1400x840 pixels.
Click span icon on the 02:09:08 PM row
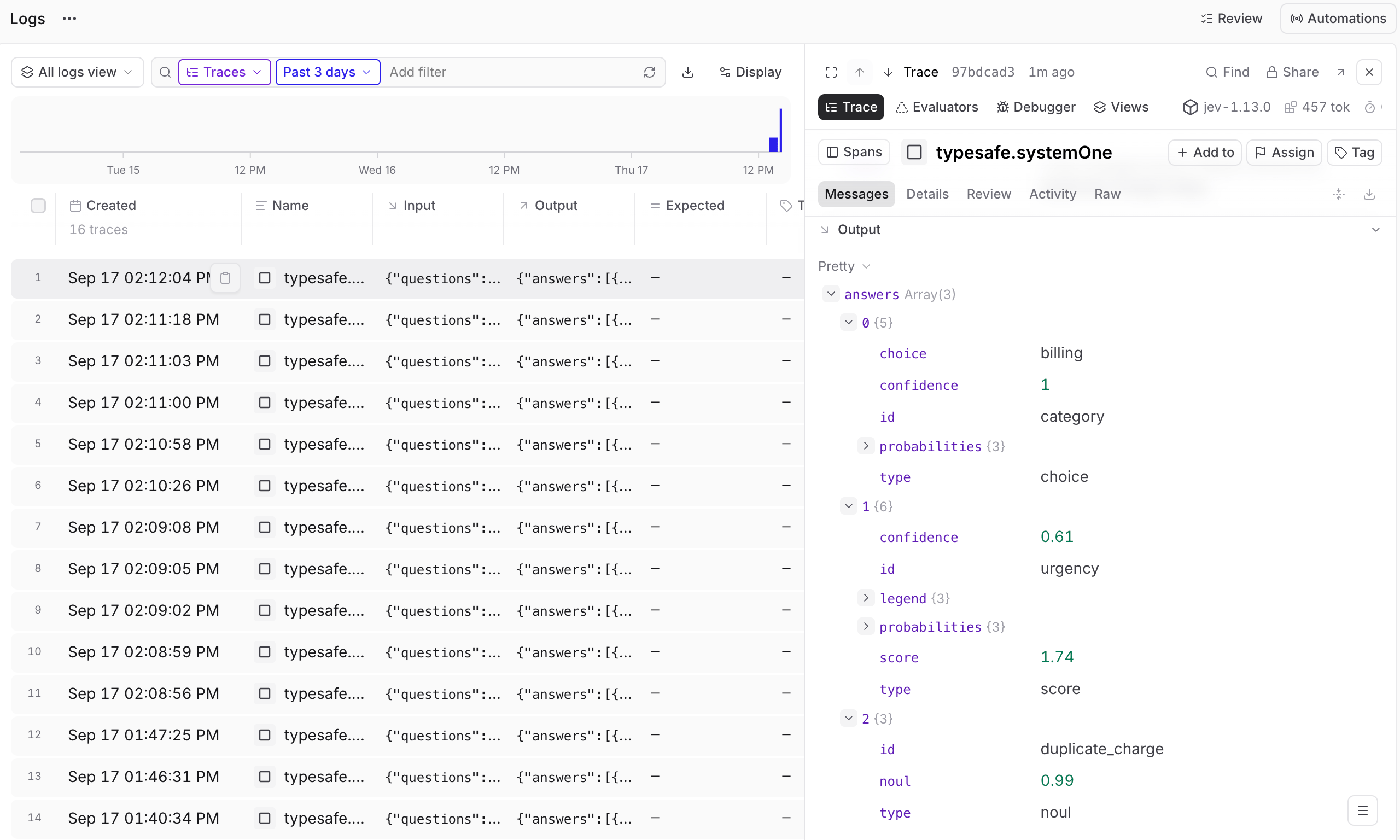[x=264, y=527]
